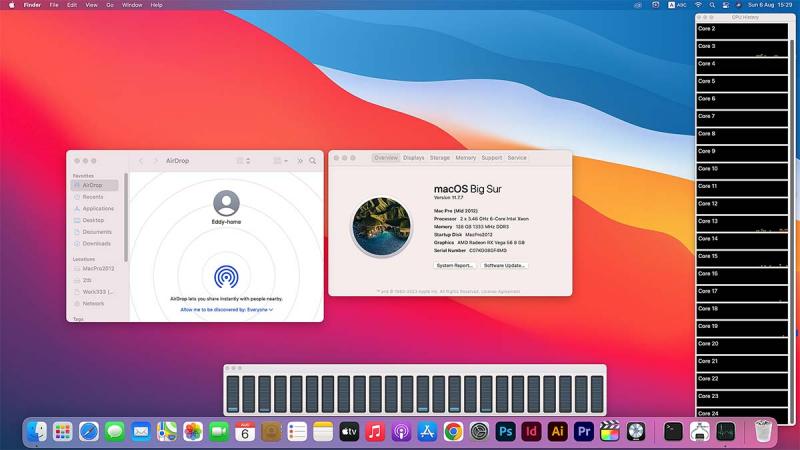Viewport: 800px width, 450px height.
Task: Launch the Apple TV app in Dock
Action: 349,432
